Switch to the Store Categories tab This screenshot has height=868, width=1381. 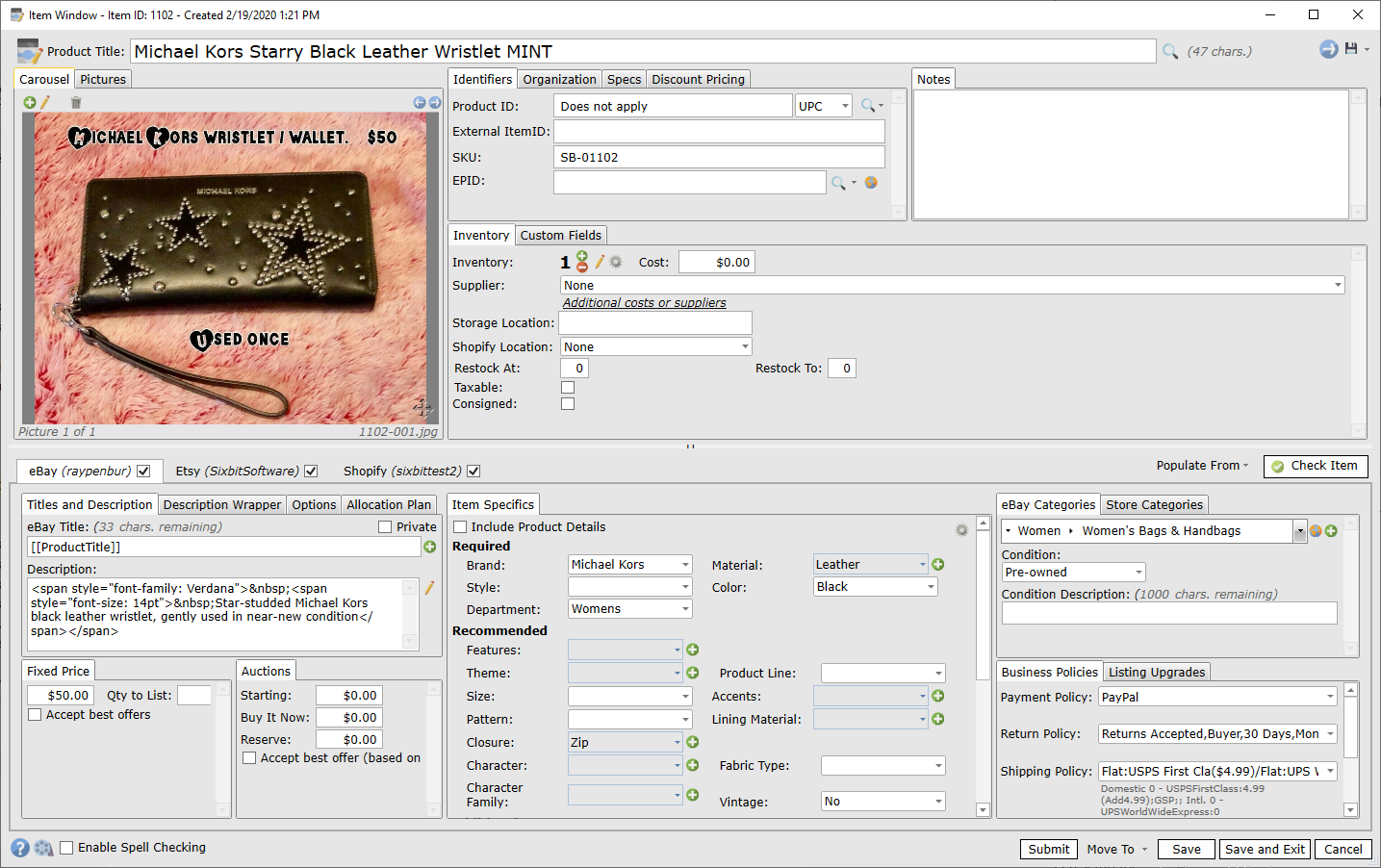1154,505
